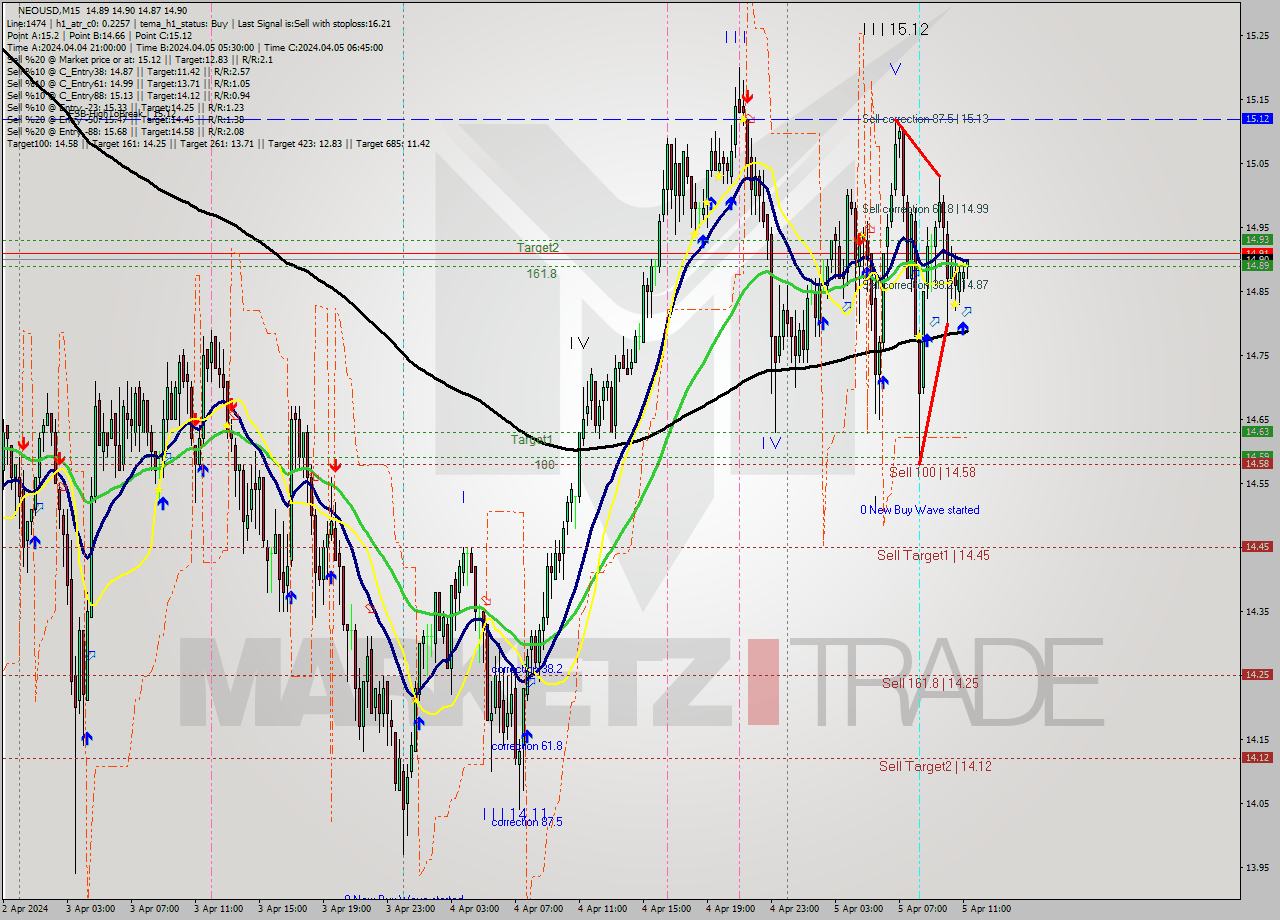Click the 'Sell Target2 | 14.12' label

click(936, 766)
